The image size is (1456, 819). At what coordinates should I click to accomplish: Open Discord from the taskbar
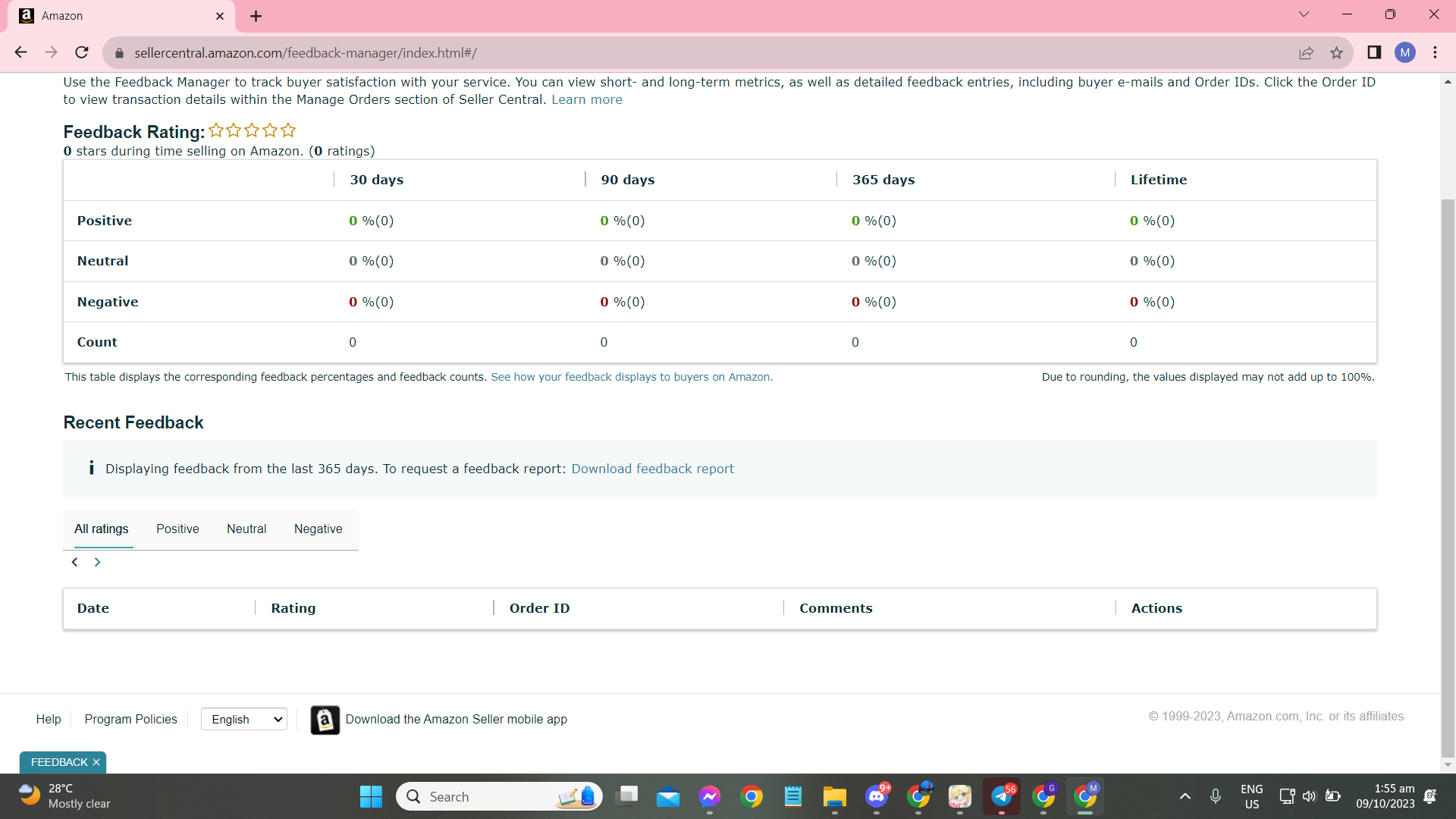[x=877, y=796]
